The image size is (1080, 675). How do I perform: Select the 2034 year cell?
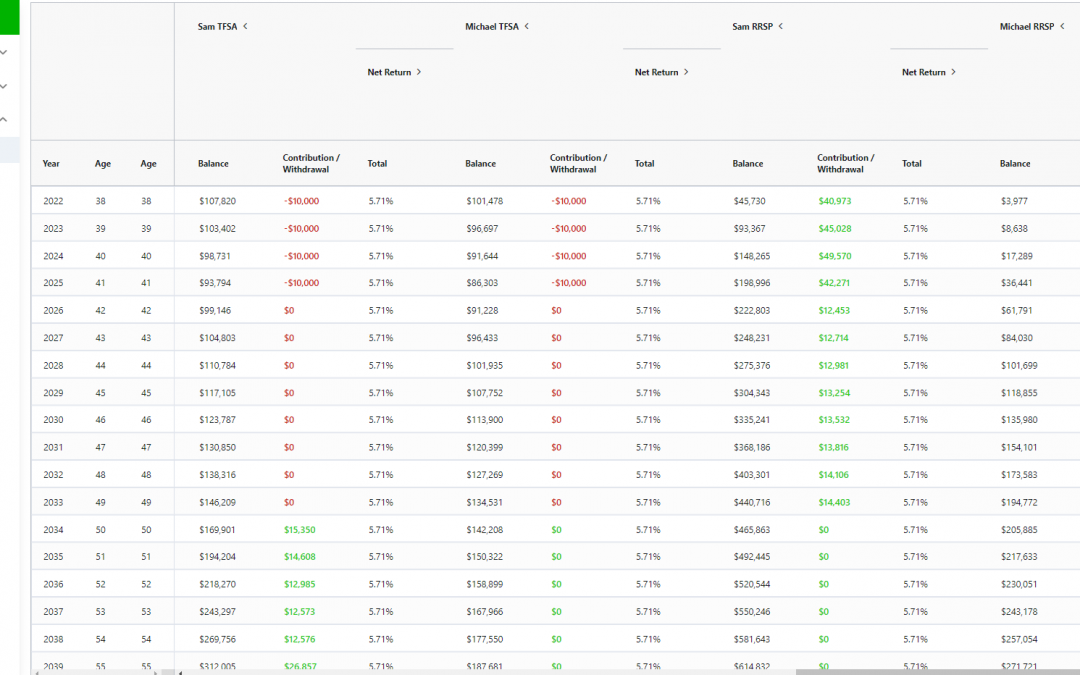point(53,530)
